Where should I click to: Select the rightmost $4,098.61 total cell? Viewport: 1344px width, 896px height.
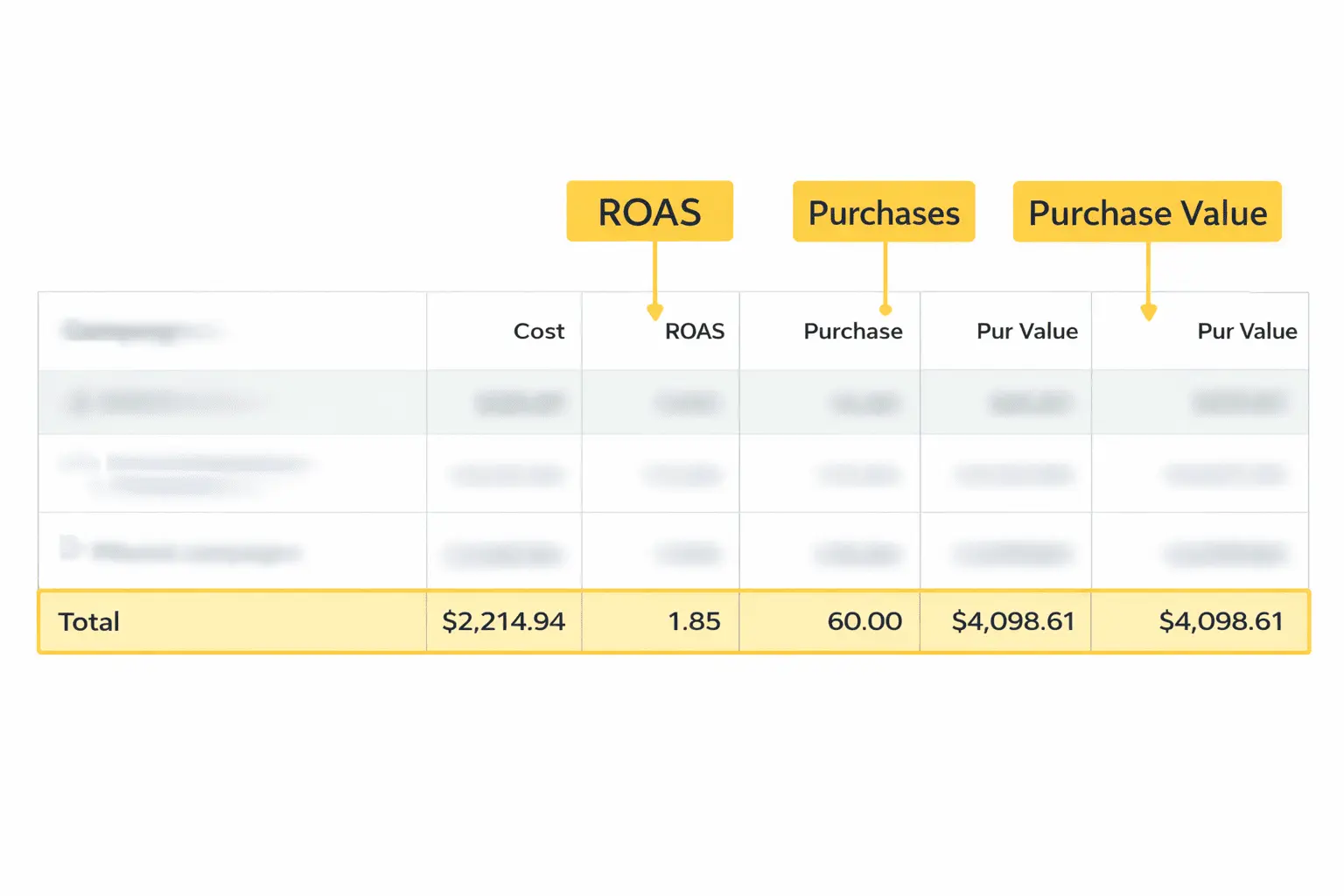[1221, 621]
